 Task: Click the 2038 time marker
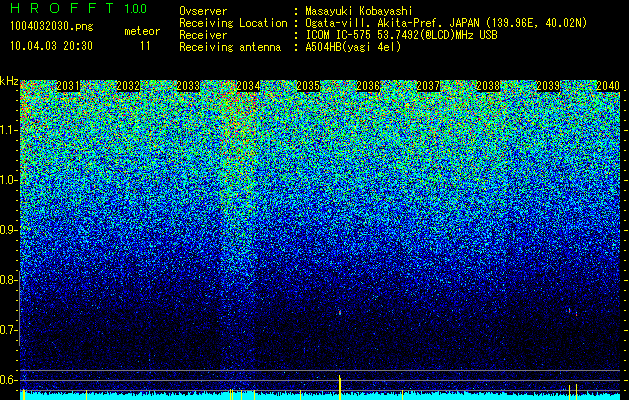click(x=488, y=86)
